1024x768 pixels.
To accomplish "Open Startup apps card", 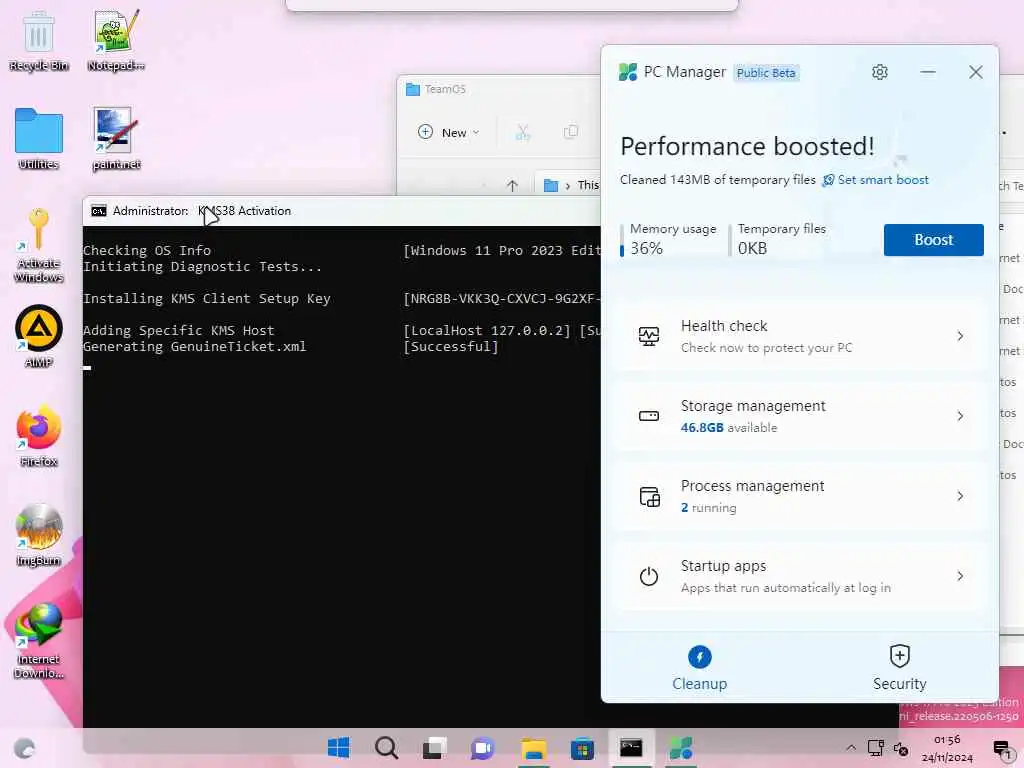I will pos(799,576).
